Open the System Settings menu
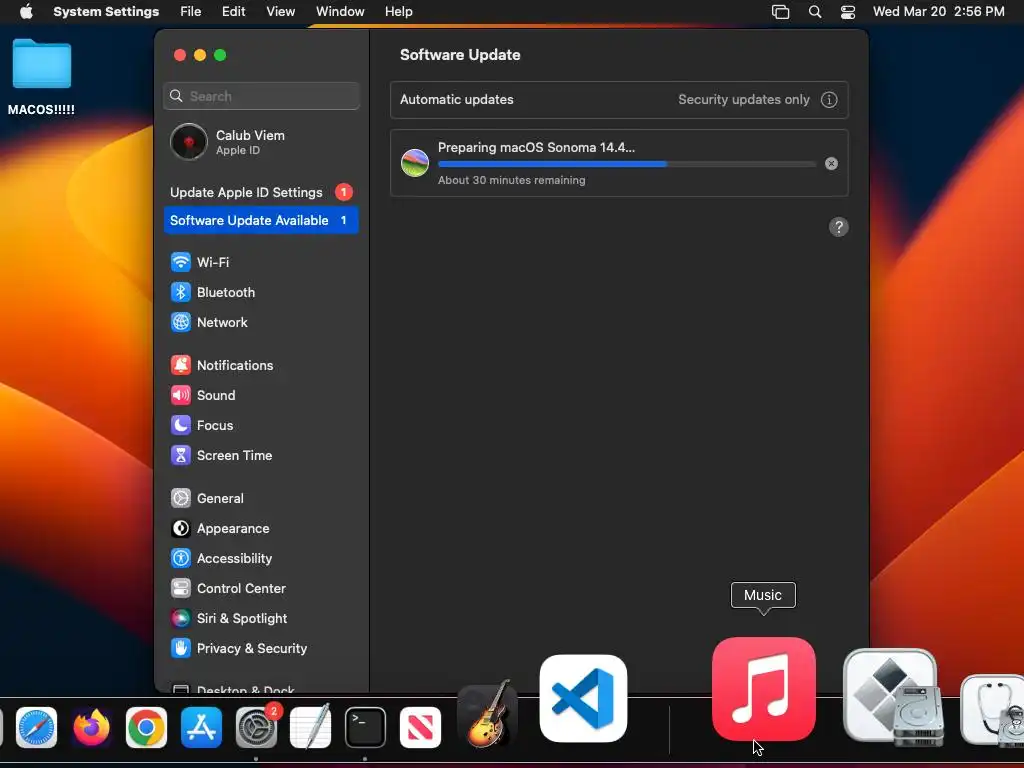 (106, 12)
